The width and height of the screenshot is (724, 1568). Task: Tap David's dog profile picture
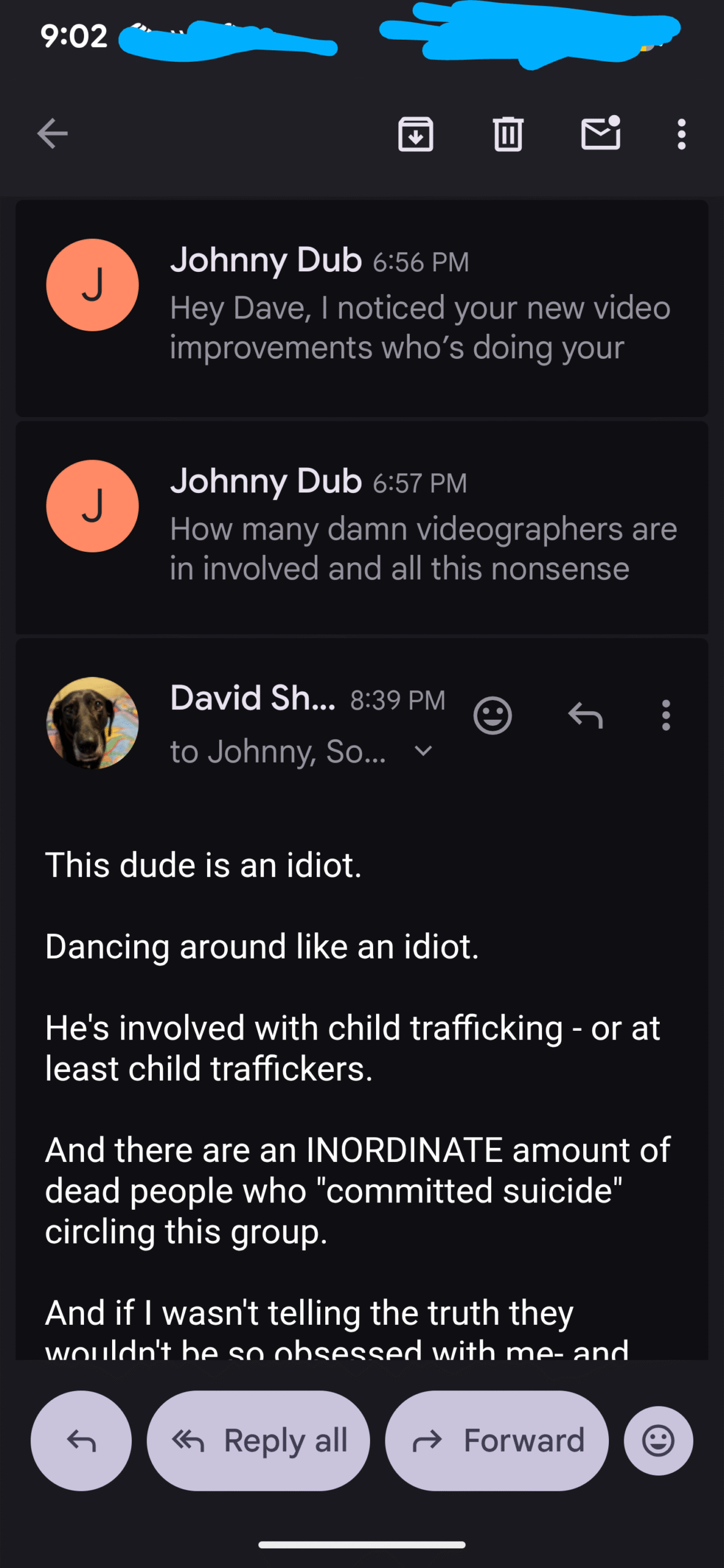pyautogui.click(x=92, y=723)
